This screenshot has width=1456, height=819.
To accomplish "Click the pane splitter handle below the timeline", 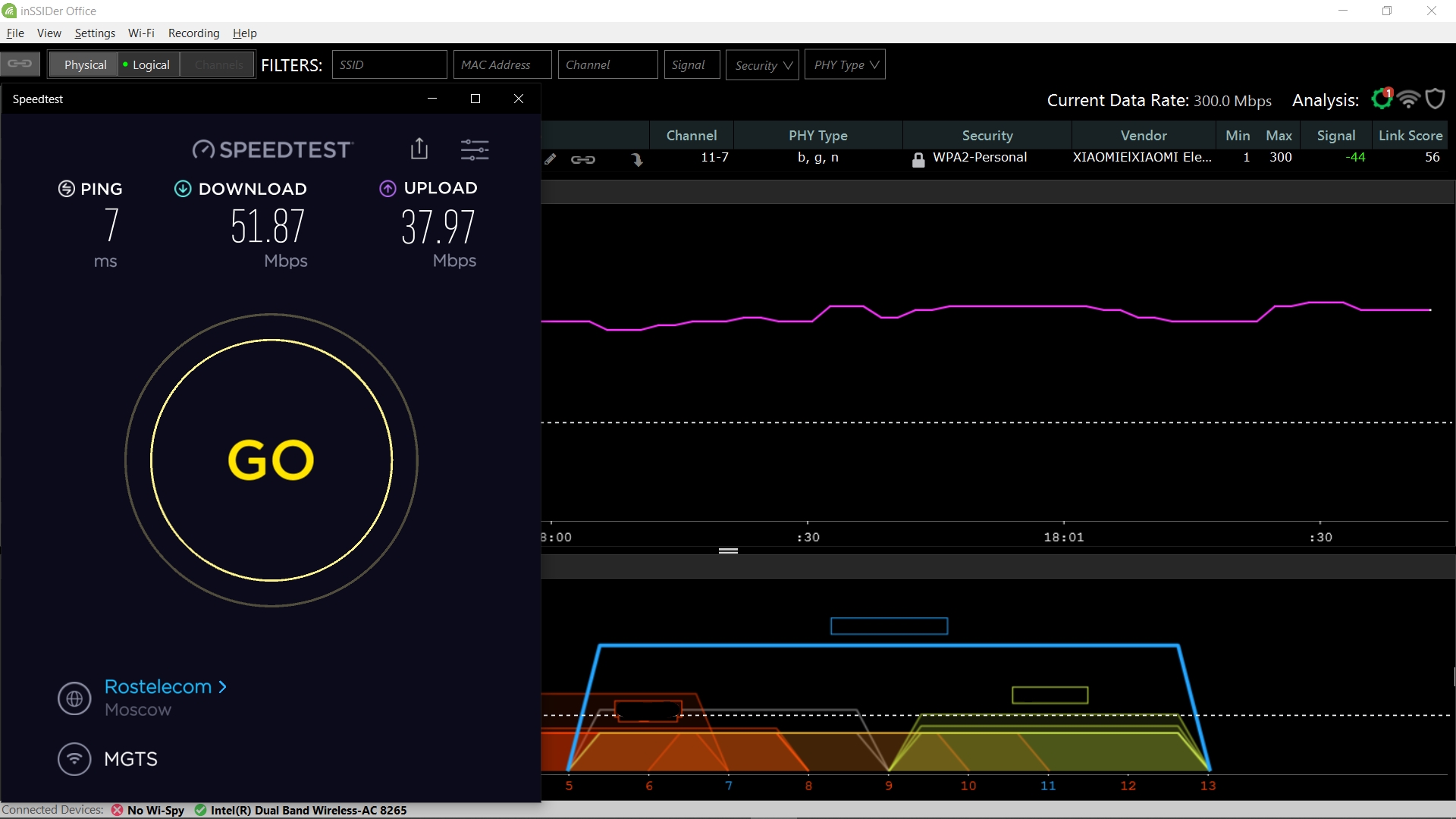I will click(728, 551).
